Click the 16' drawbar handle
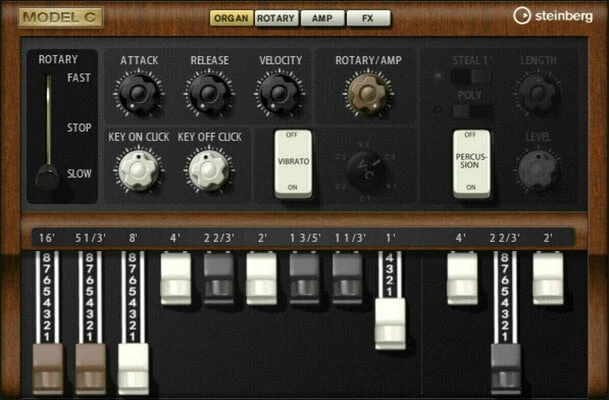609x400 pixels. [47, 367]
